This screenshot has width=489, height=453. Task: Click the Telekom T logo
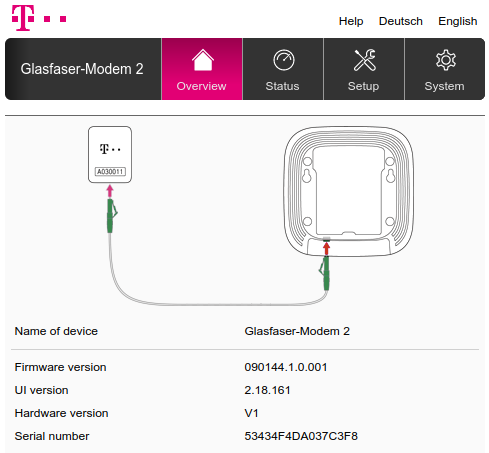click(x=39, y=18)
